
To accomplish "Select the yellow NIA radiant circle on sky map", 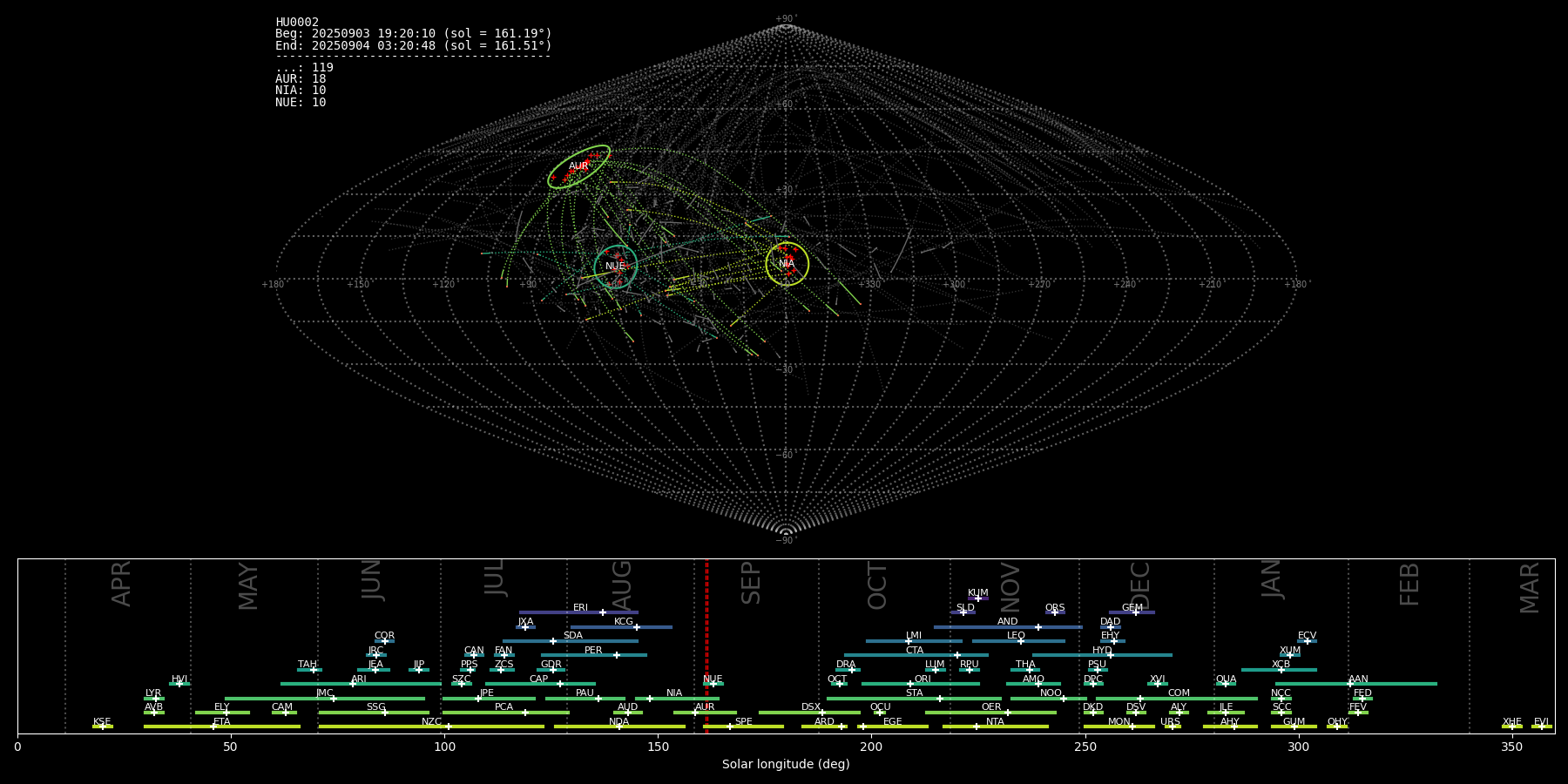I will (787, 264).
